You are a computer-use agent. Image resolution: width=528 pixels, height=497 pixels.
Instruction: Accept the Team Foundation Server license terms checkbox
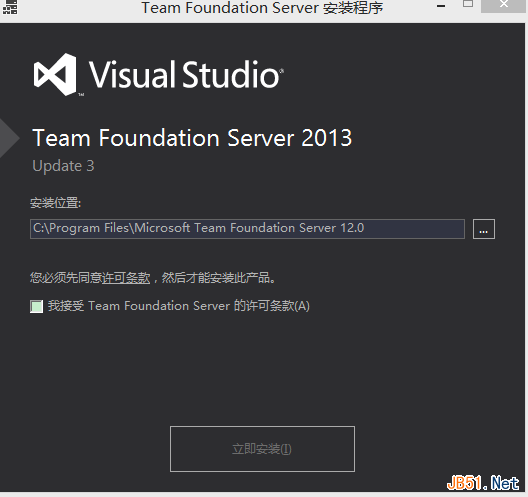[36, 306]
